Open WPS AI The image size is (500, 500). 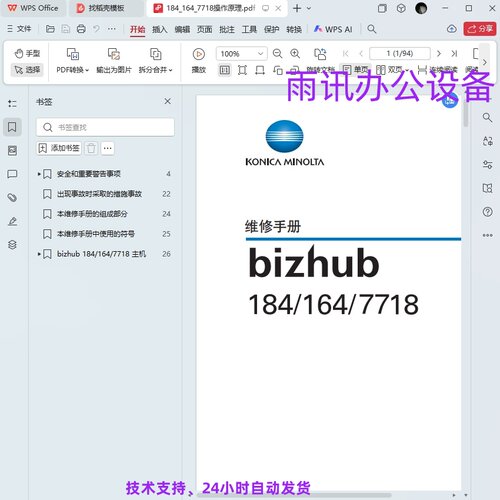point(333,29)
